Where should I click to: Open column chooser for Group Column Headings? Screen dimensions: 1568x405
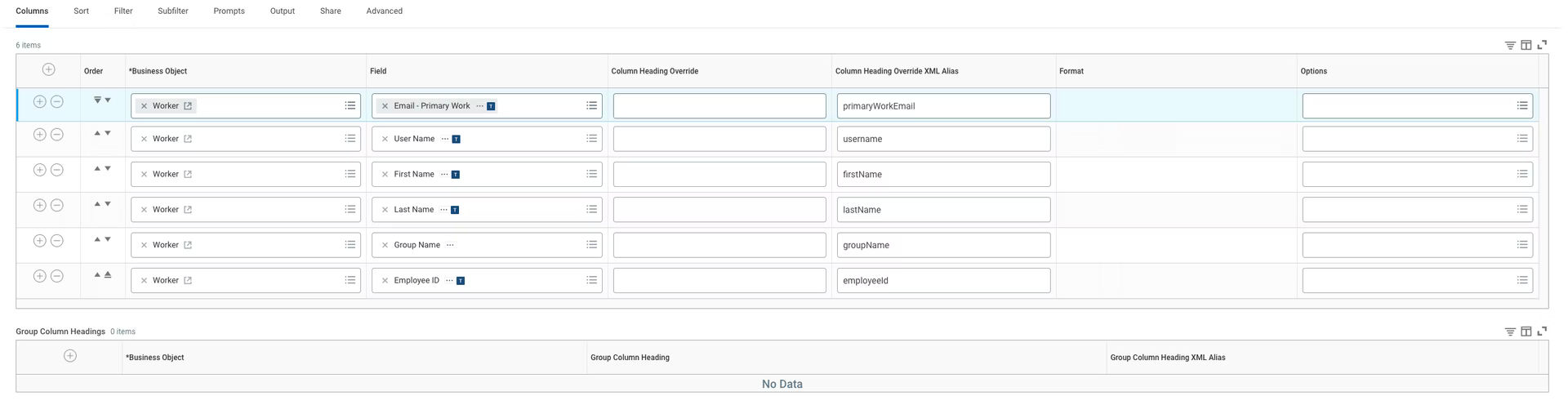point(1526,332)
